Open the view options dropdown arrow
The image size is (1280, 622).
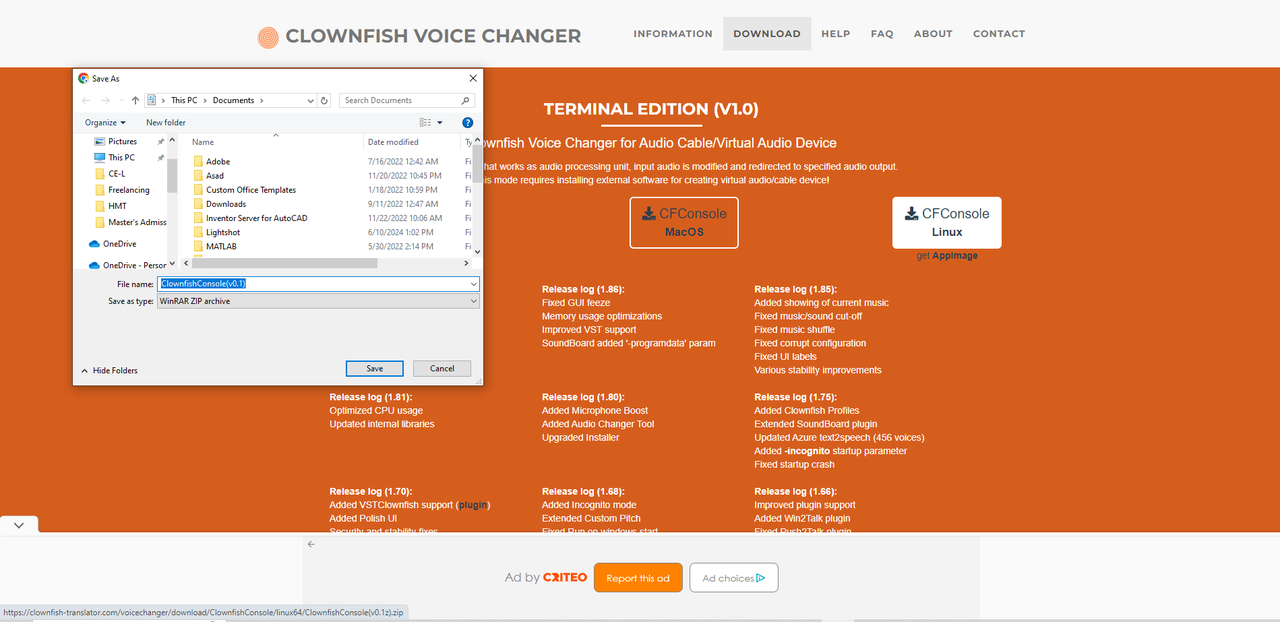click(x=440, y=123)
